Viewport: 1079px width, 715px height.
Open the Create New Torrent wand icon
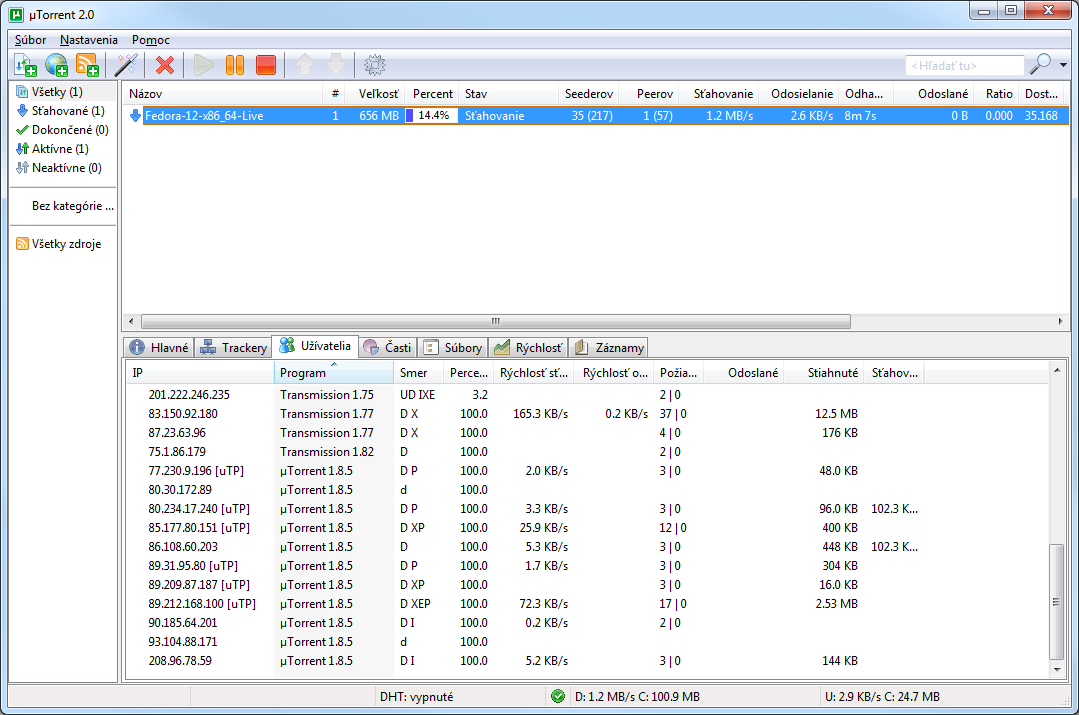(x=126, y=65)
